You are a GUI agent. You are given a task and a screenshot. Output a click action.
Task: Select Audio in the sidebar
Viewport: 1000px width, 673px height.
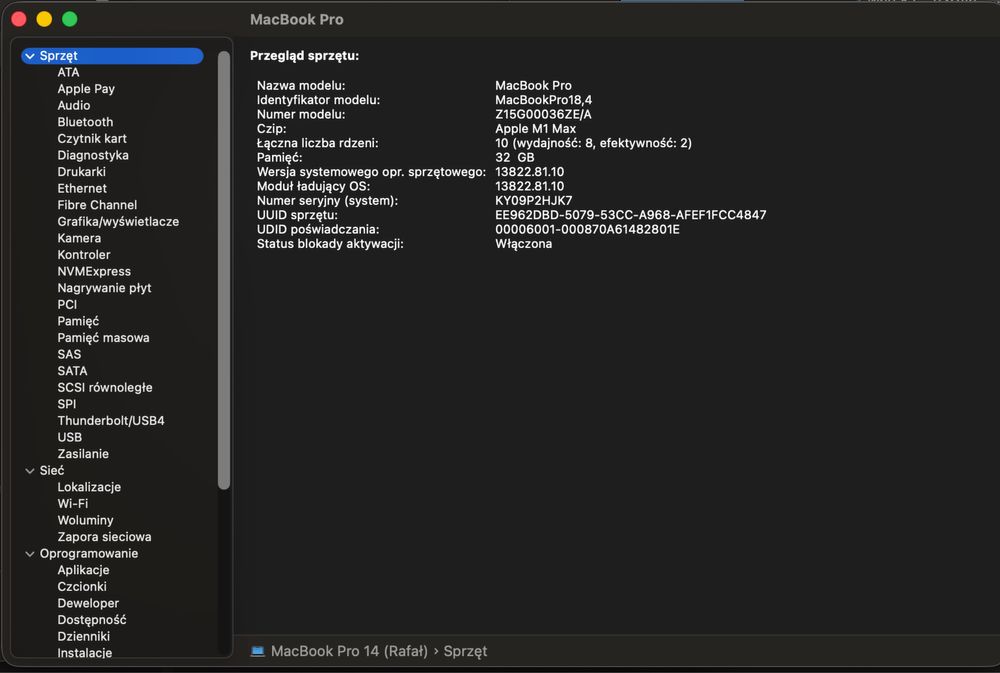(x=73, y=105)
